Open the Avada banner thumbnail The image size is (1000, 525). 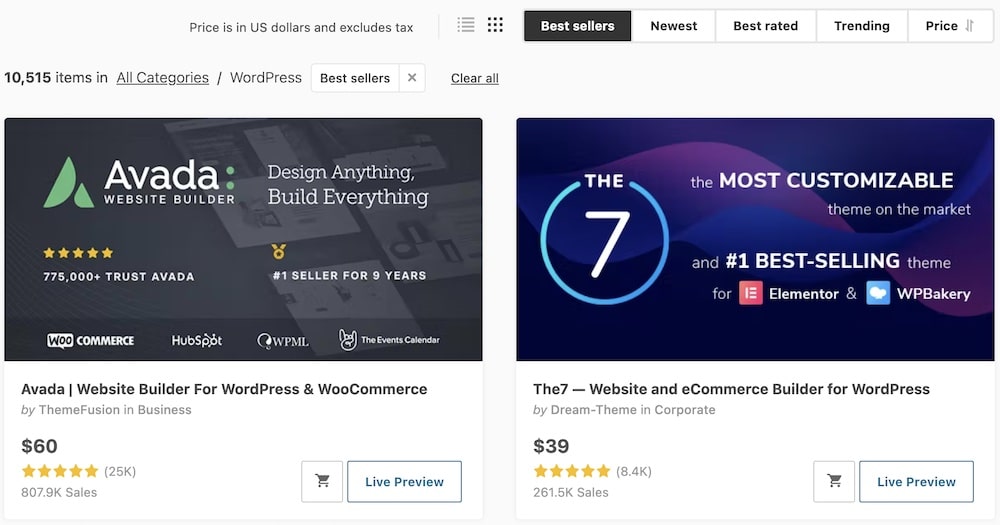[x=244, y=239]
